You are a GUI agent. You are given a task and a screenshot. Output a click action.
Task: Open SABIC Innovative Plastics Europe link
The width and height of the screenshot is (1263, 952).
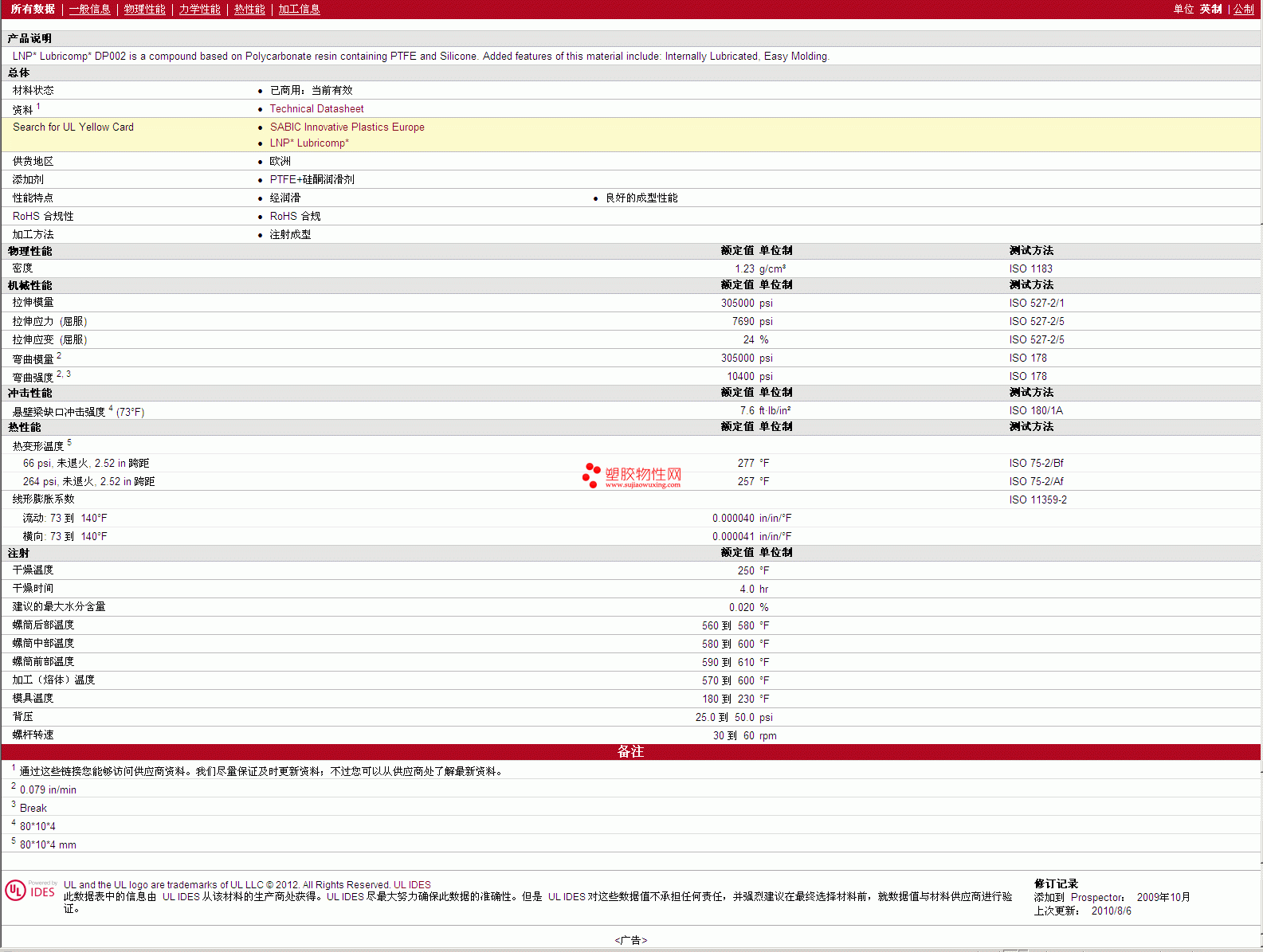click(347, 127)
